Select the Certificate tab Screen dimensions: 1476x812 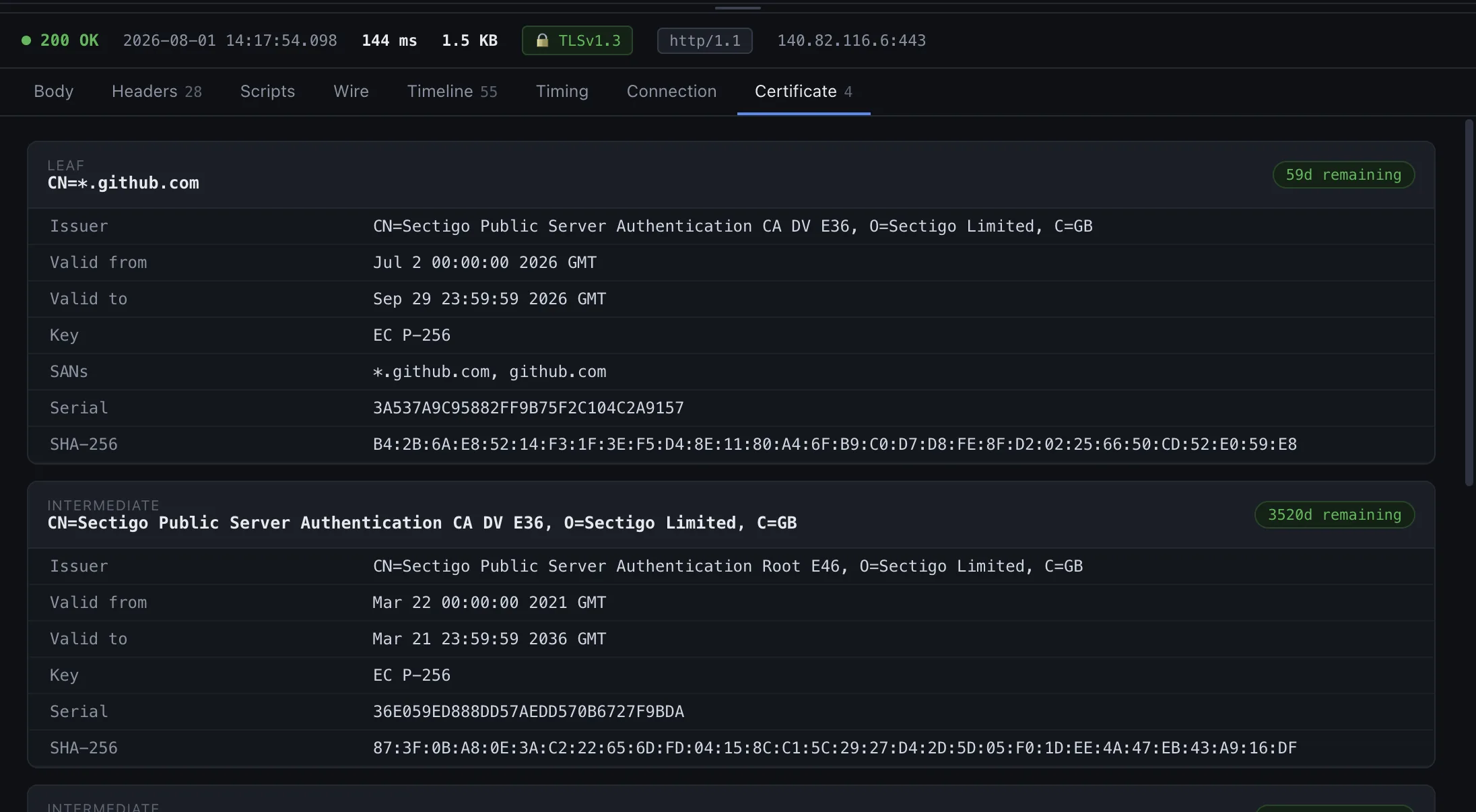click(803, 92)
